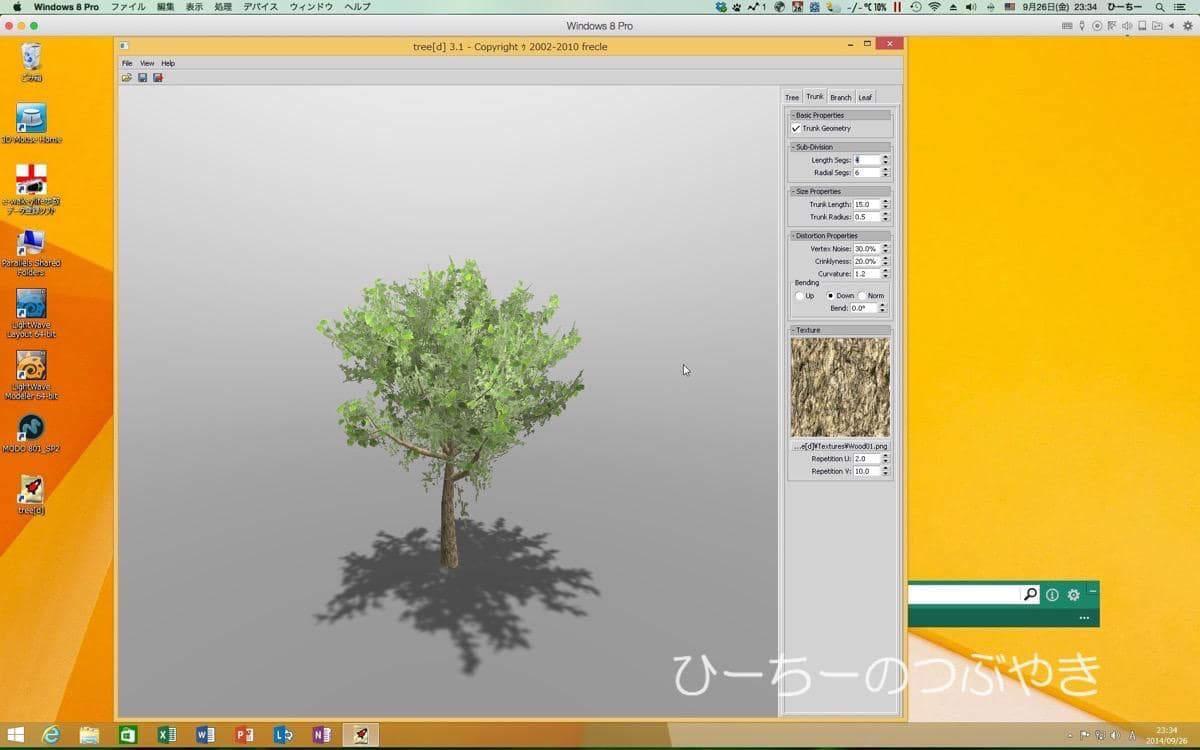Open the File menu
Screen dimensions: 1200x750
(127, 63)
